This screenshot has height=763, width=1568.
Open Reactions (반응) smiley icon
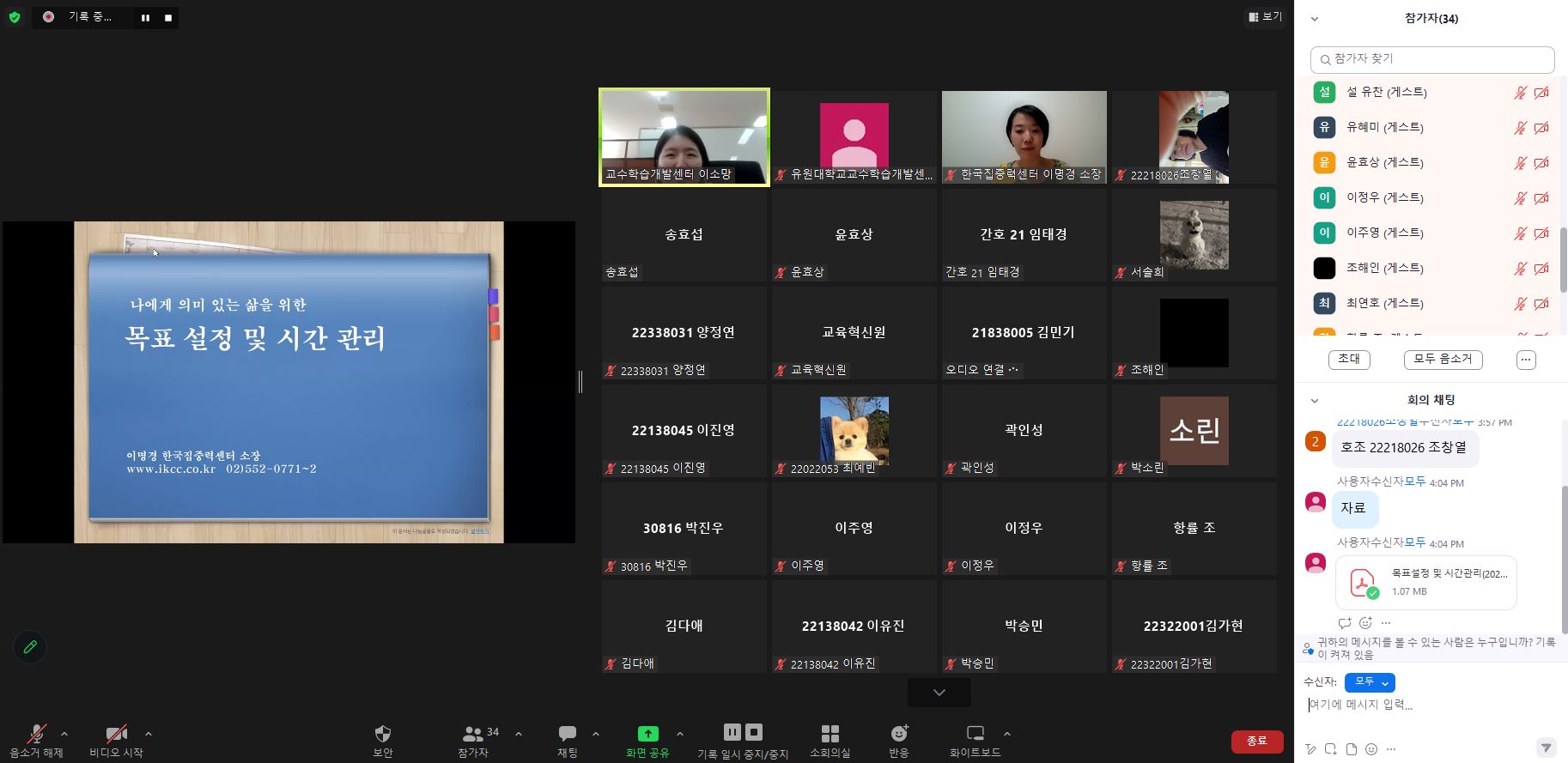coord(898,735)
